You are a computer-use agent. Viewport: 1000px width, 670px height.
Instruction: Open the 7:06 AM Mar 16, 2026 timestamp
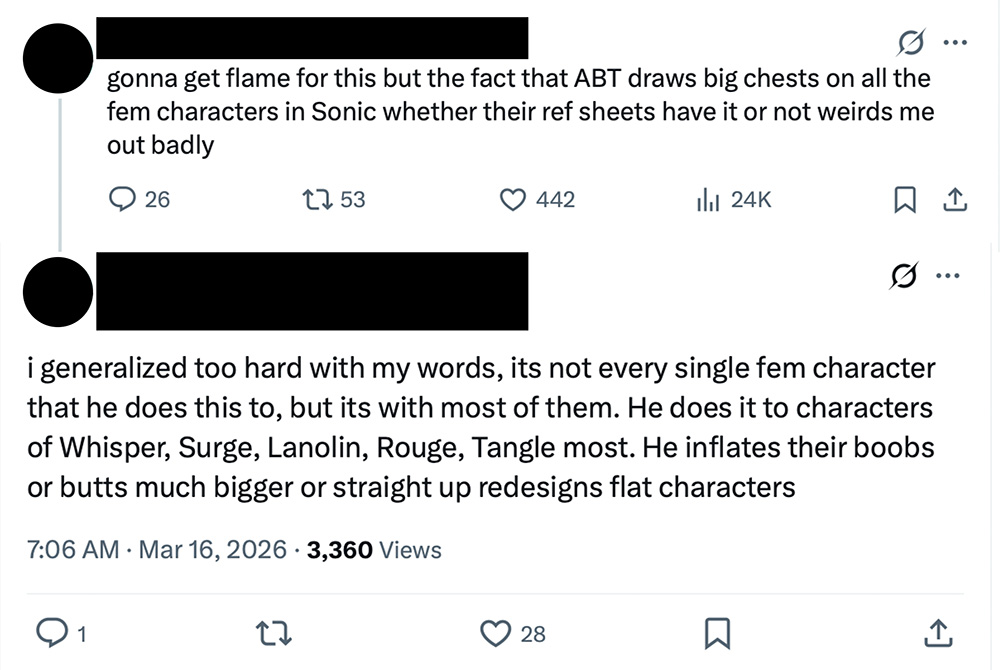click(157, 550)
